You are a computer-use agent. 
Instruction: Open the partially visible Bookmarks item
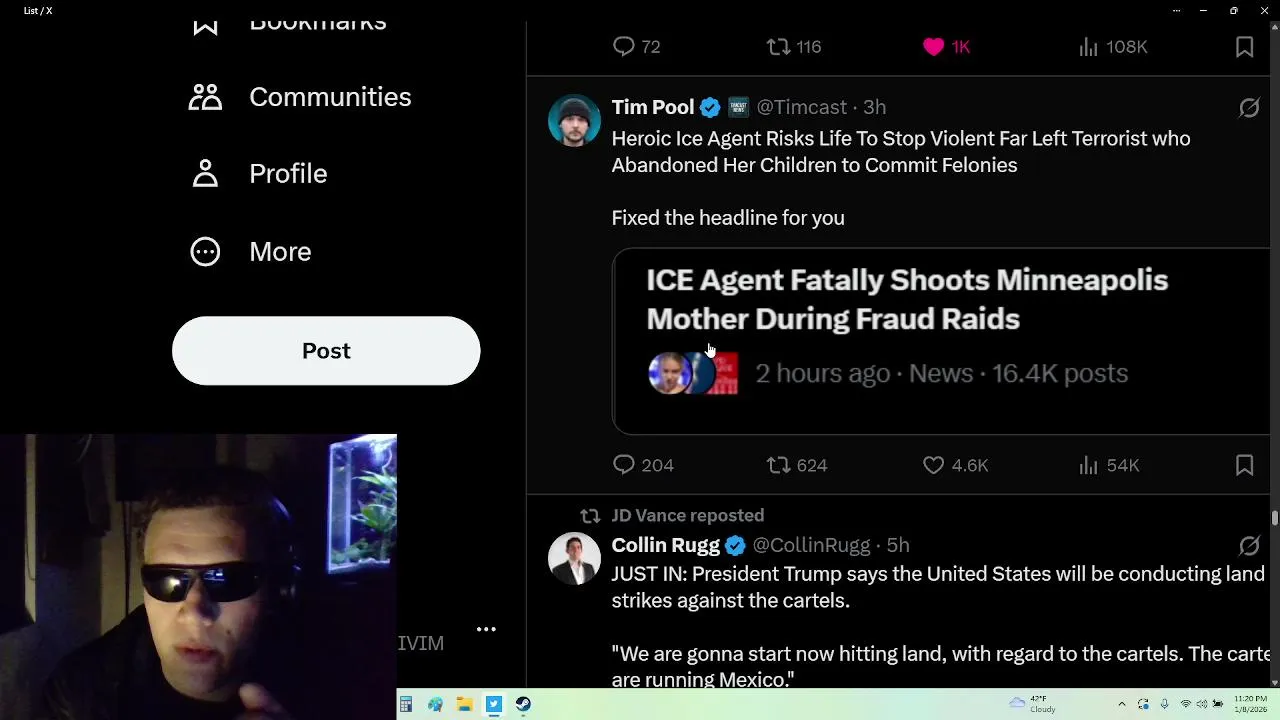[x=288, y=26]
